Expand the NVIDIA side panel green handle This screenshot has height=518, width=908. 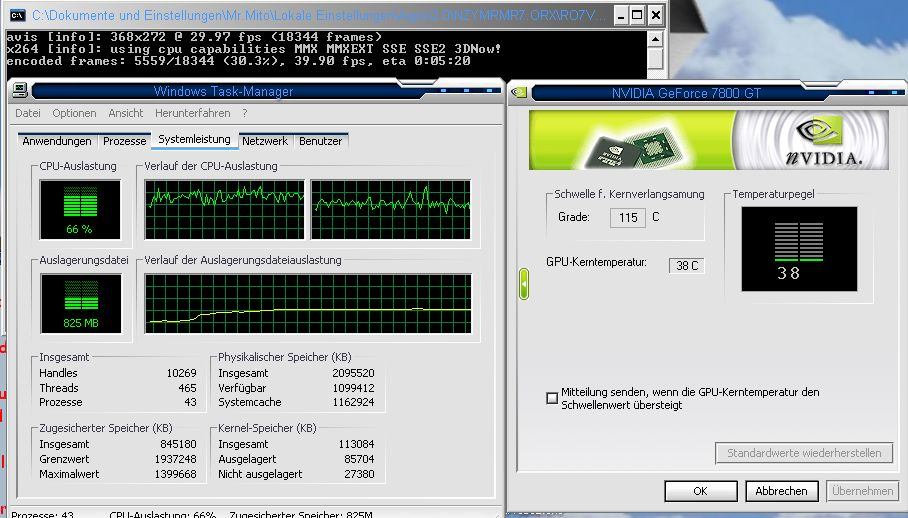tap(523, 284)
